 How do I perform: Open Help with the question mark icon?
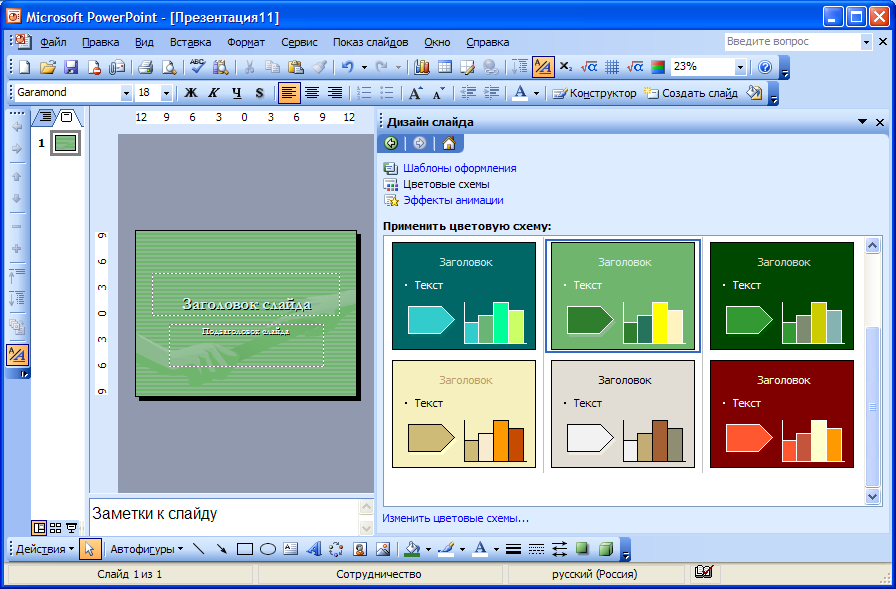click(765, 67)
